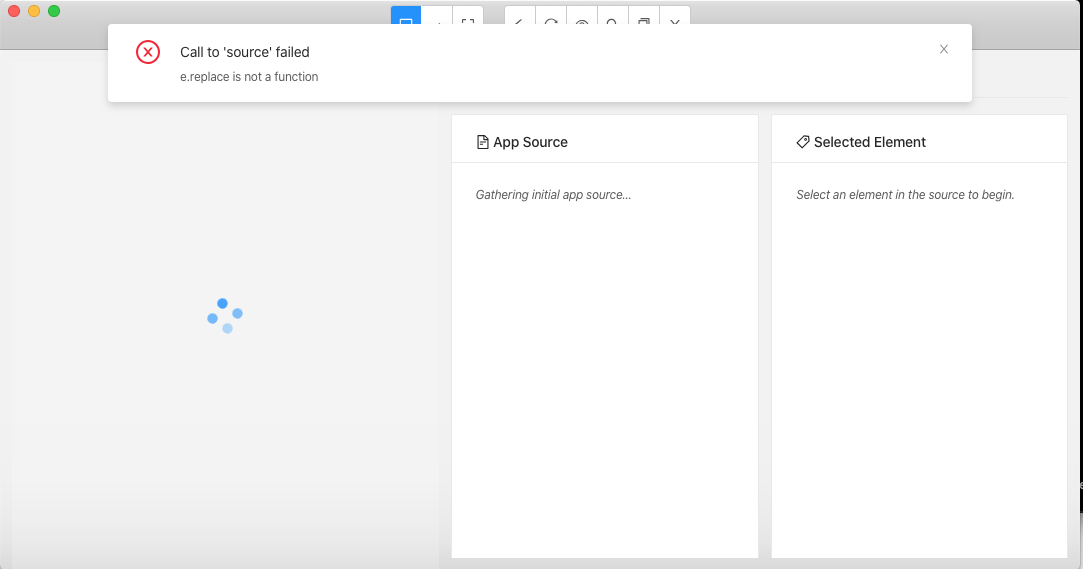The width and height of the screenshot is (1083, 569).
Task: Open search for element magnifier button
Action: (x=613, y=16)
